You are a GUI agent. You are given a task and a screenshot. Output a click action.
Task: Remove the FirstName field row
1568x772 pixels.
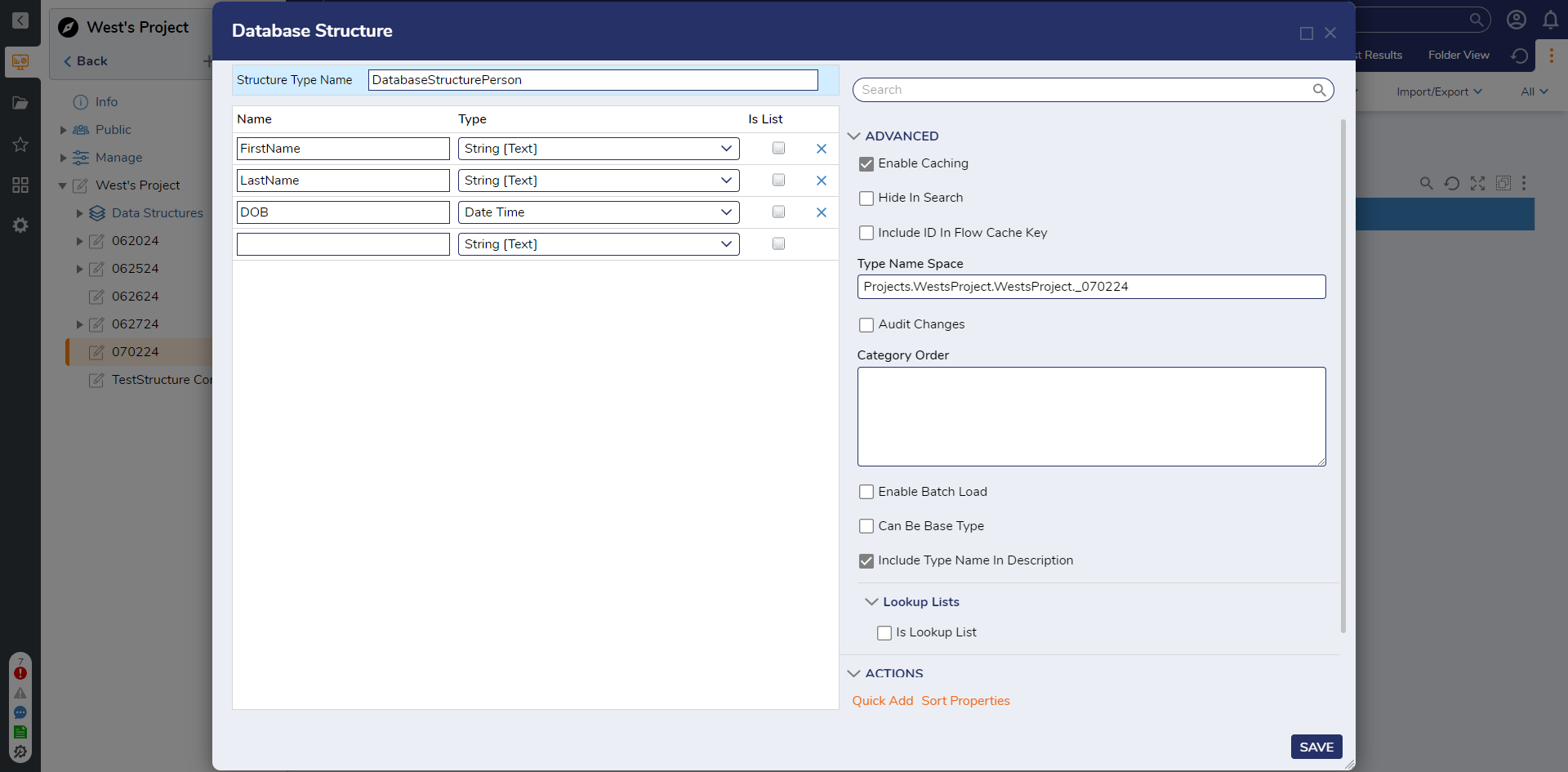click(822, 149)
